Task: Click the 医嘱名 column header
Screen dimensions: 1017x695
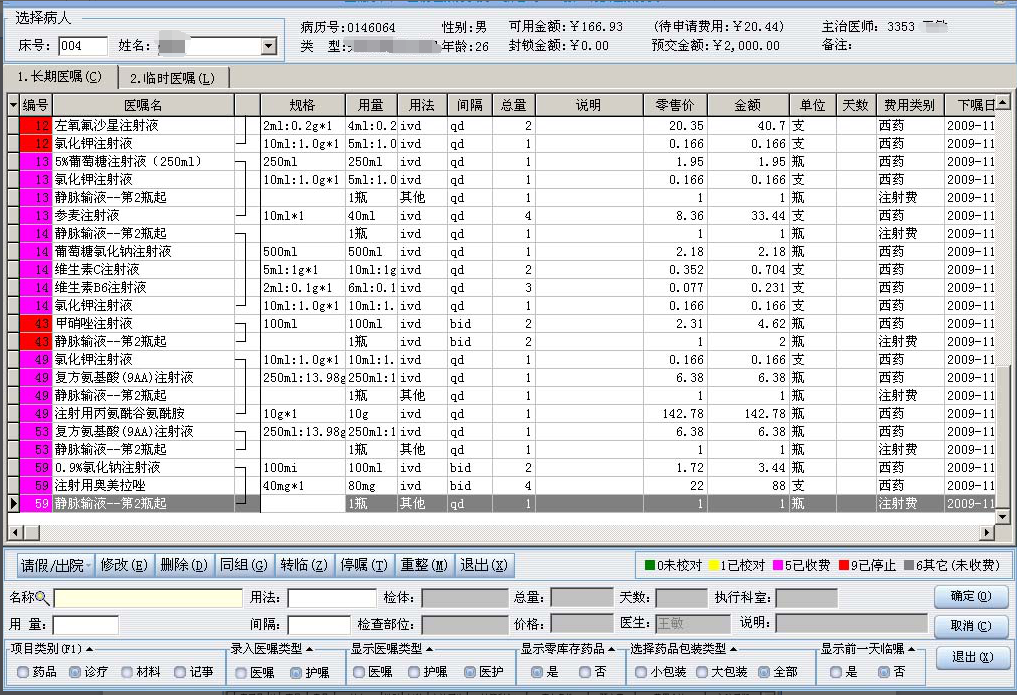Action: coord(143,105)
